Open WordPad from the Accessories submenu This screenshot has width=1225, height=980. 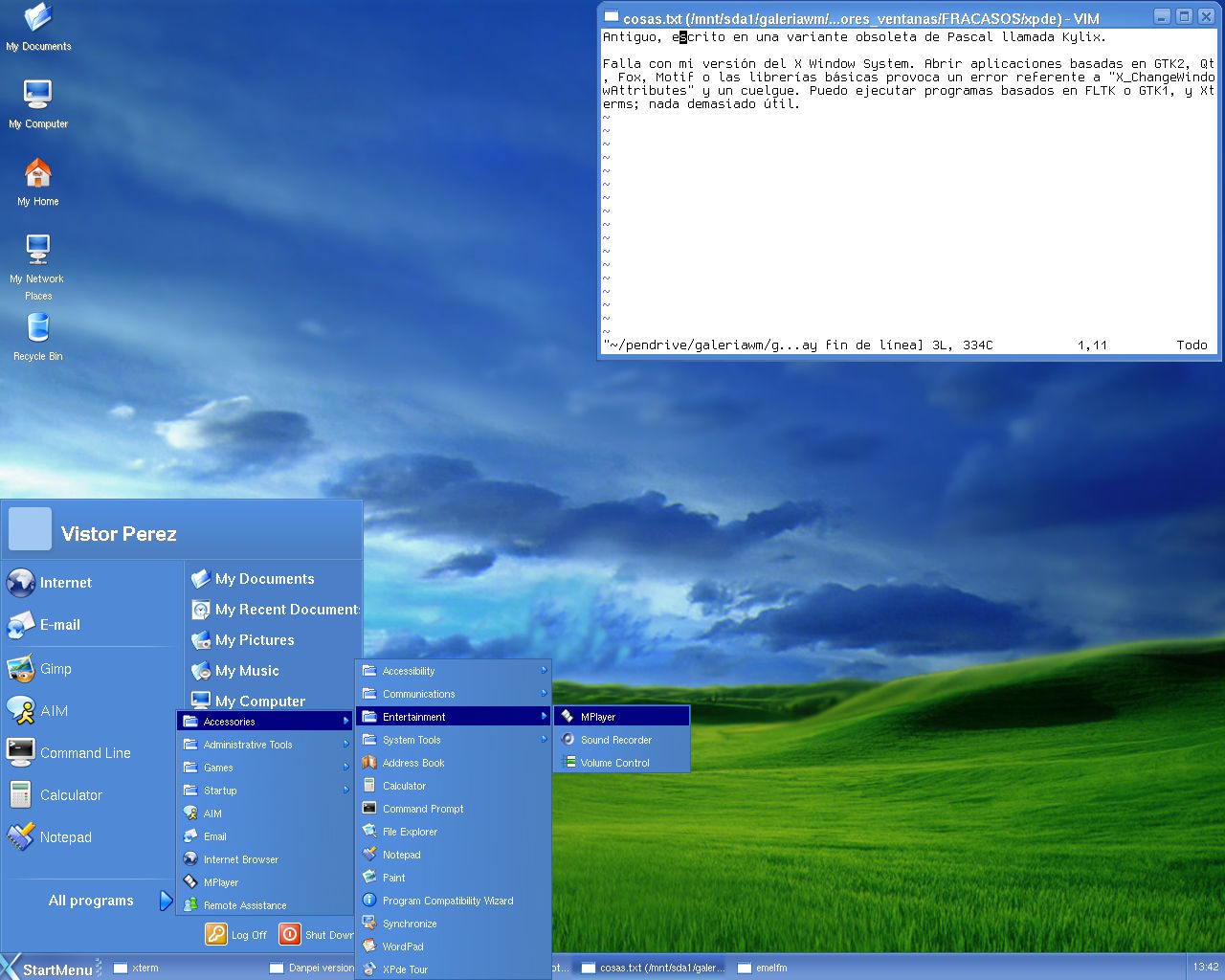coord(454,946)
